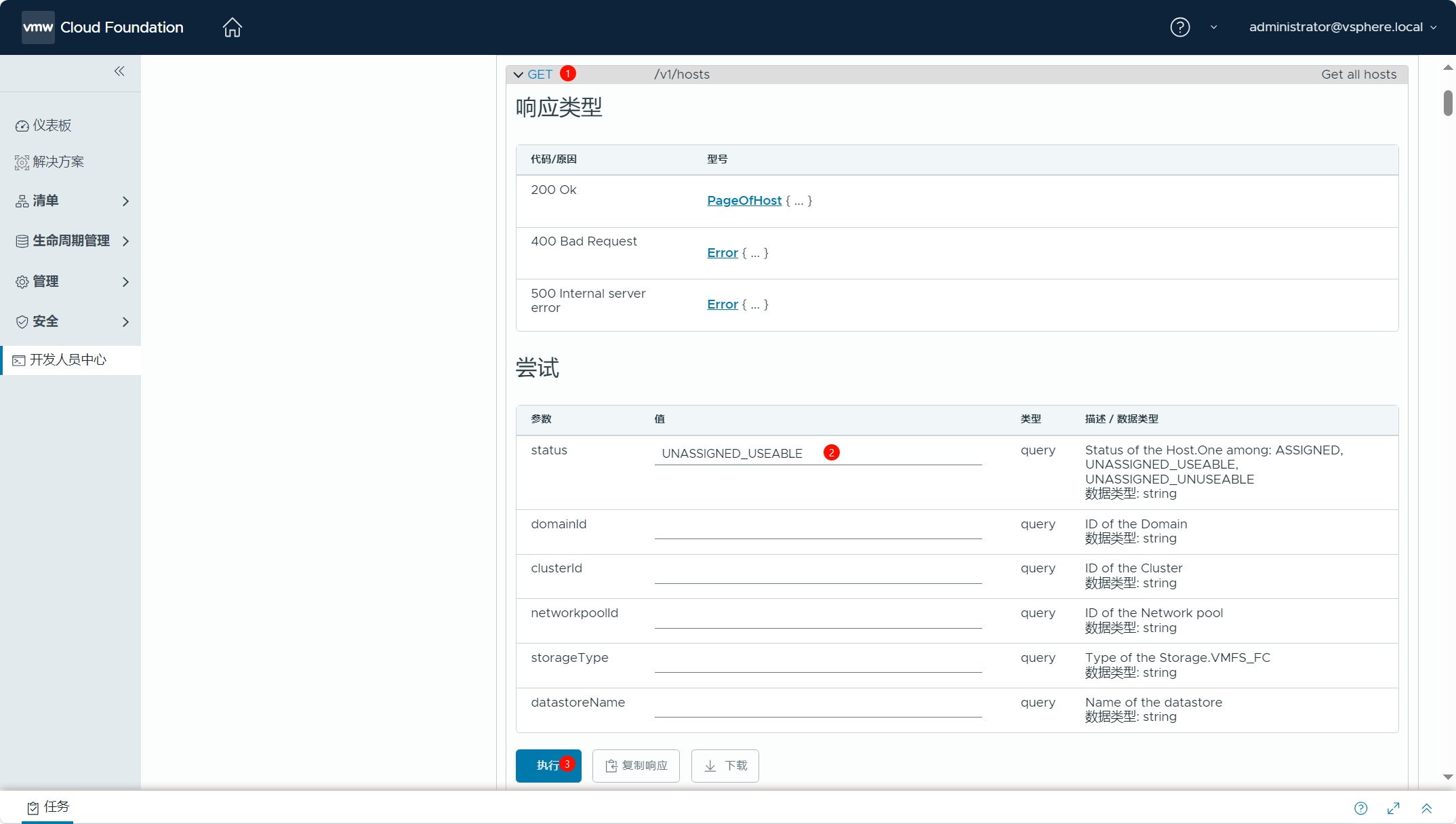
Task: Open the Solutions (解决方案) sidebar item
Action: [58, 162]
